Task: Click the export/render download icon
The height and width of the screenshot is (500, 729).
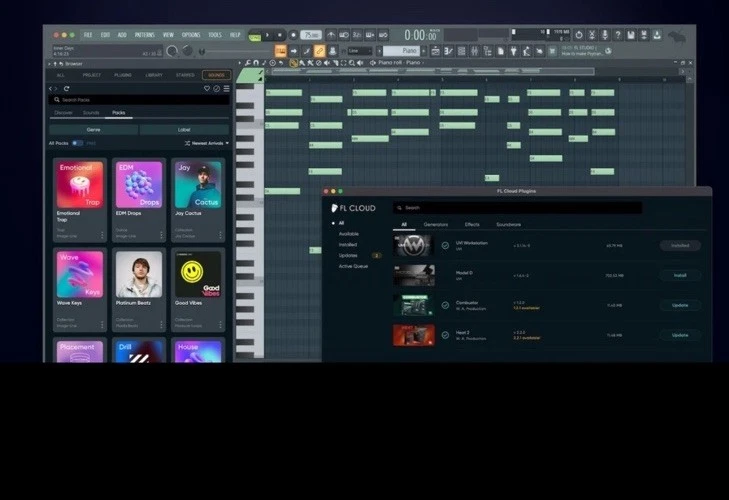Action: (656, 35)
